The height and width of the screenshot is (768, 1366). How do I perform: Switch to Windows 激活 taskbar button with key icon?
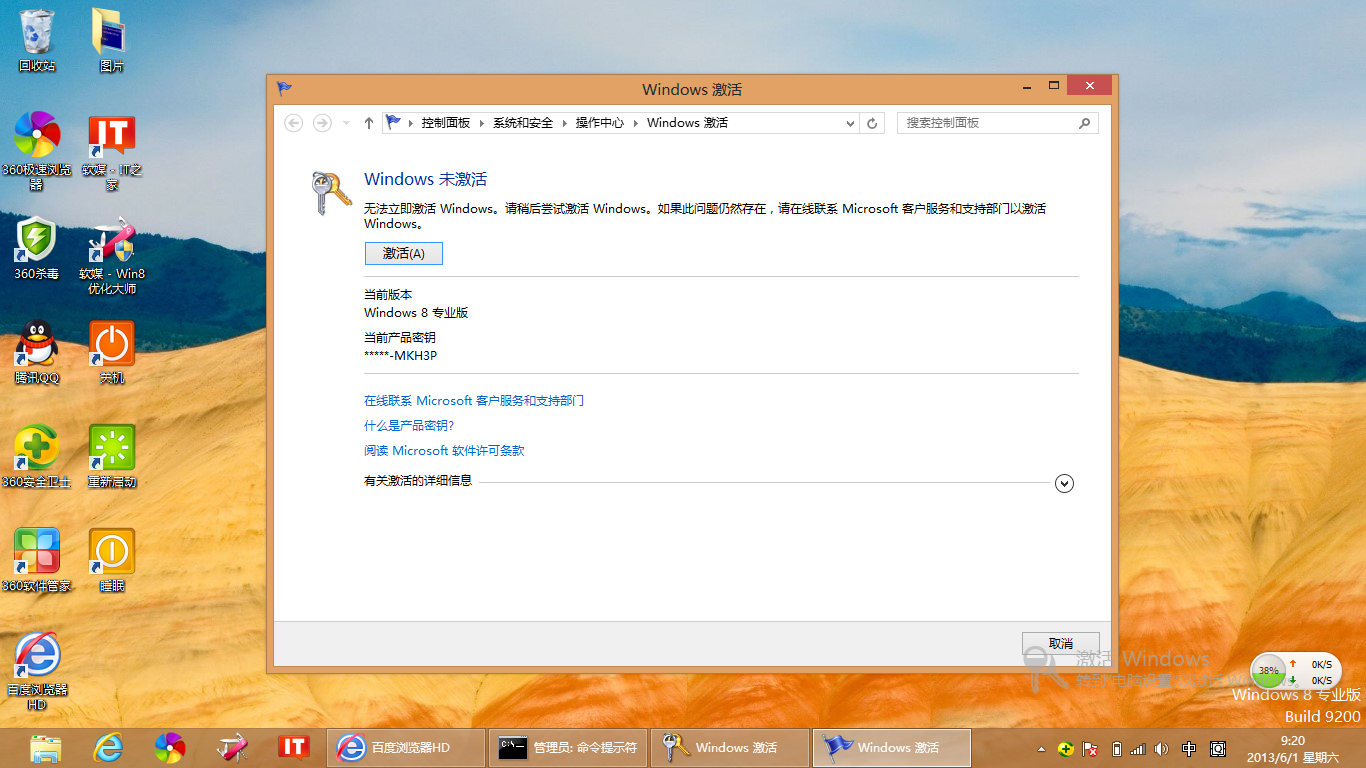[729, 747]
